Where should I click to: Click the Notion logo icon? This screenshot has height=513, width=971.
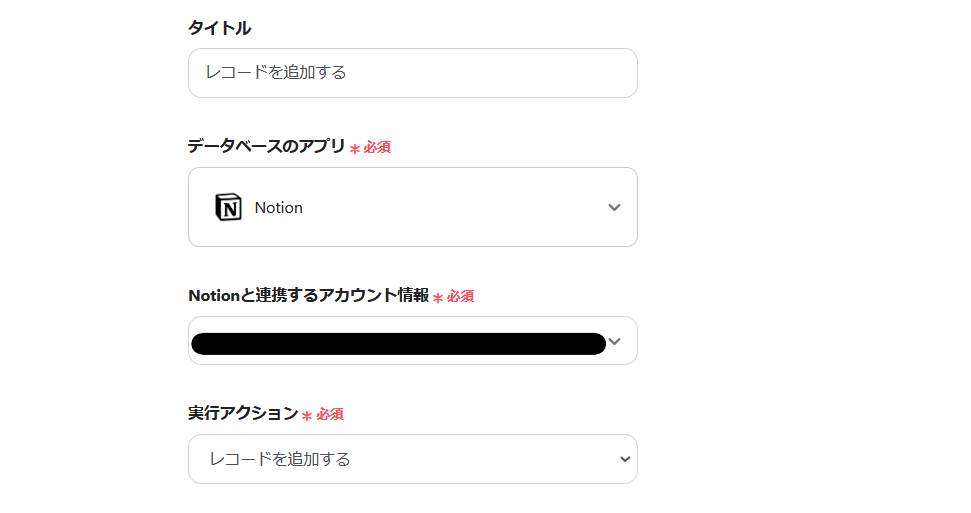pyautogui.click(x=228, y=207)
